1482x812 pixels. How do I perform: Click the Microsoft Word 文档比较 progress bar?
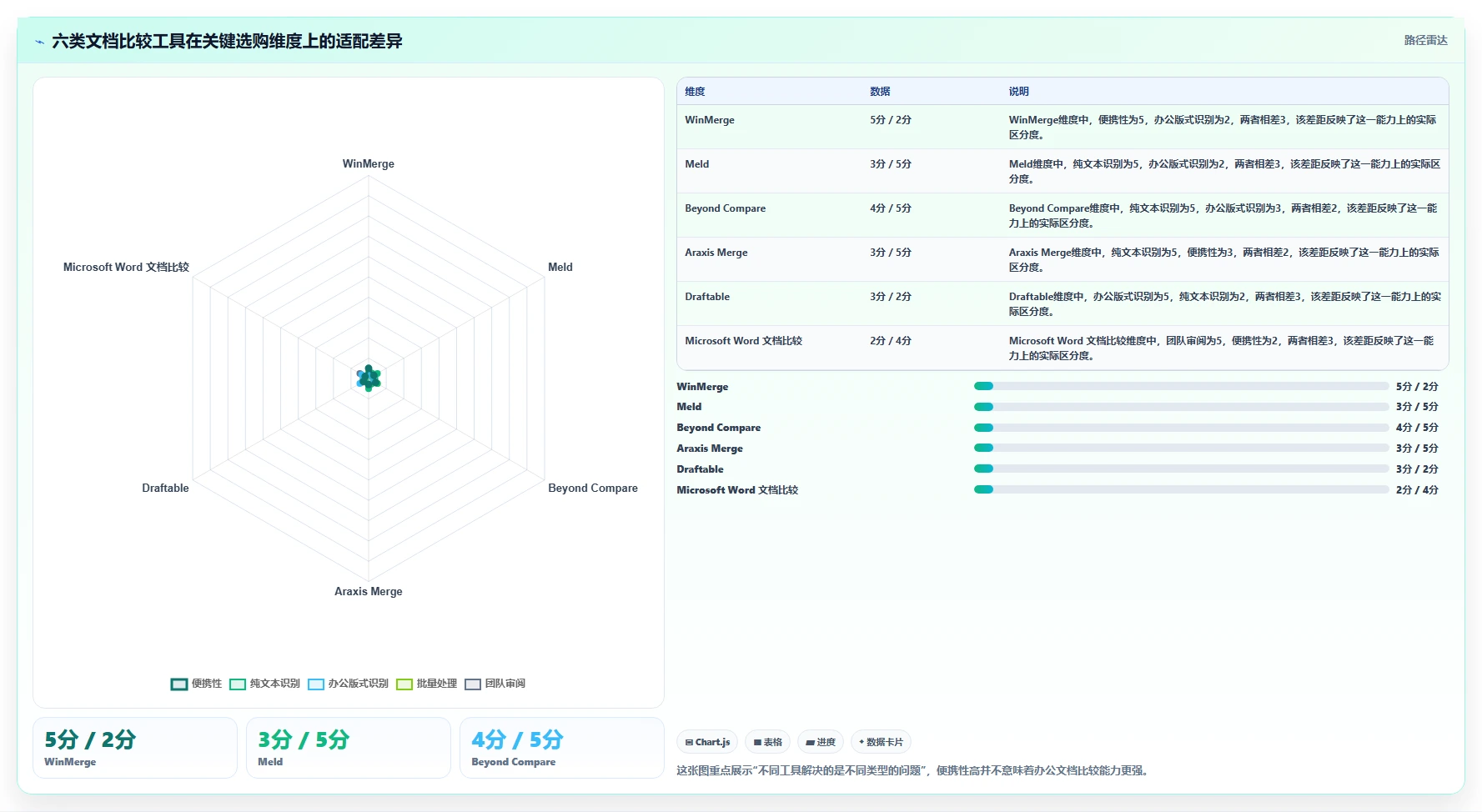click(1181, 490)
